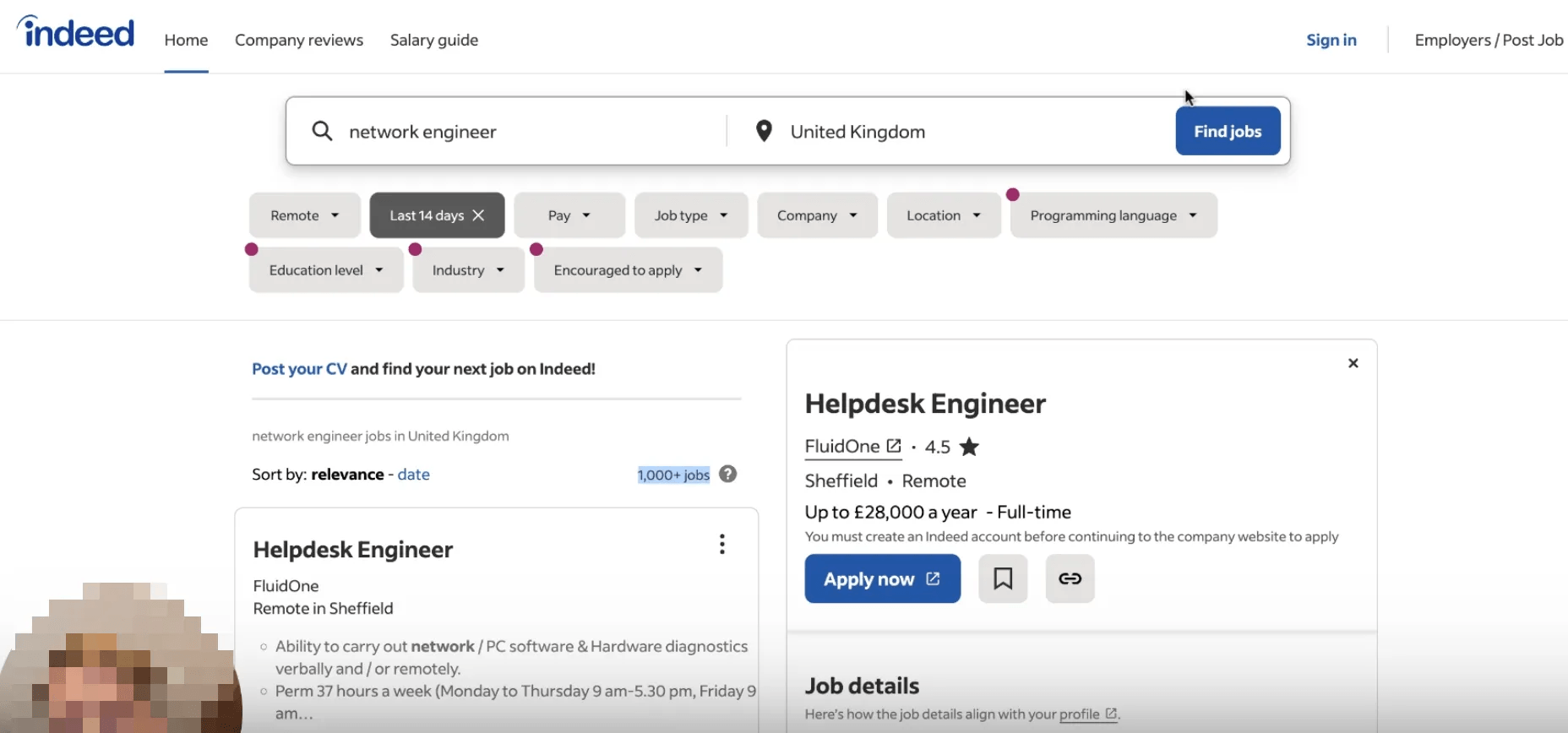1568x733 pixels.
Task: Open the Salary guide page
Action: (x=434, y=40)
